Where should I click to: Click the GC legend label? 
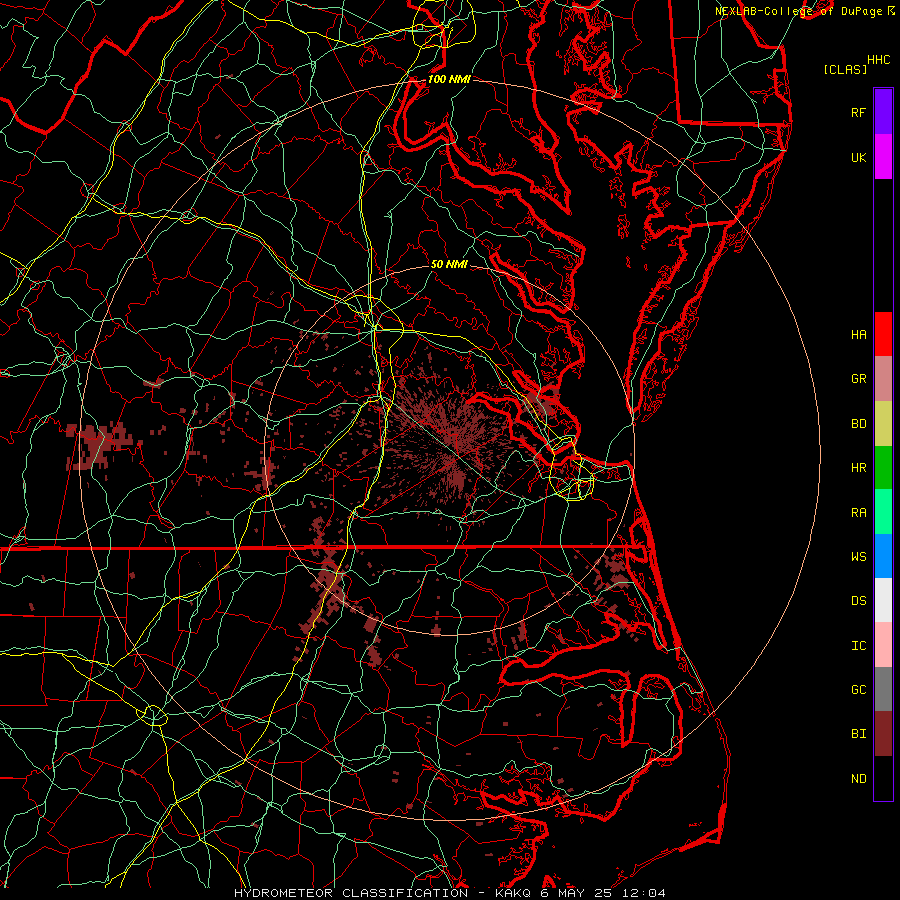click(x=858, y=690)
